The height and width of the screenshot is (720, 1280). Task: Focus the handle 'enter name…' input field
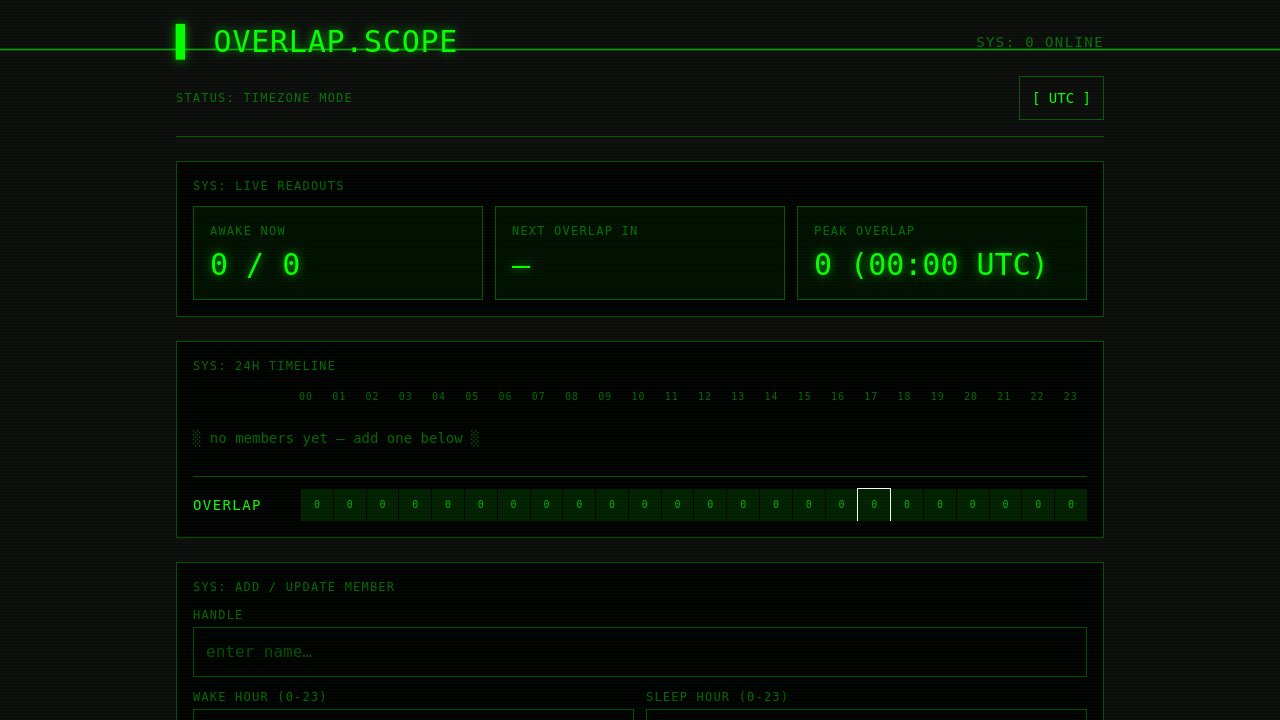640,652
